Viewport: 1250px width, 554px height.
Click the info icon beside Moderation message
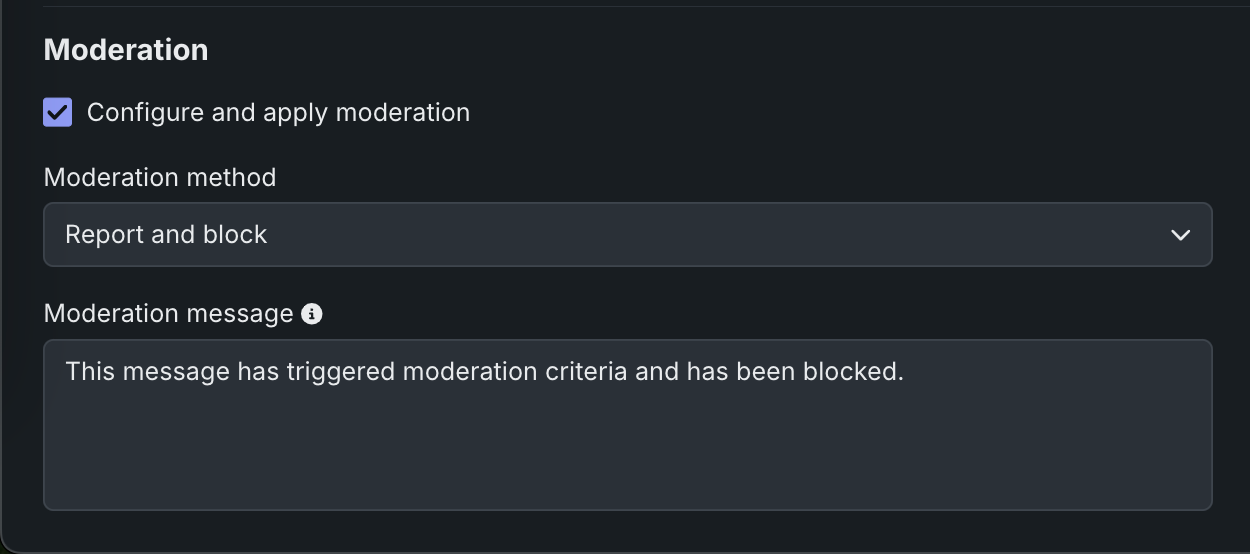pyautogui.click(x=312, y=314)
